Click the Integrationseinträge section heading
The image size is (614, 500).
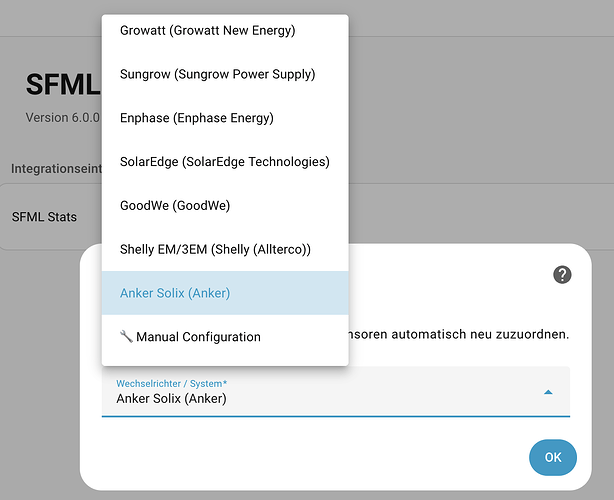pos(56,168)
